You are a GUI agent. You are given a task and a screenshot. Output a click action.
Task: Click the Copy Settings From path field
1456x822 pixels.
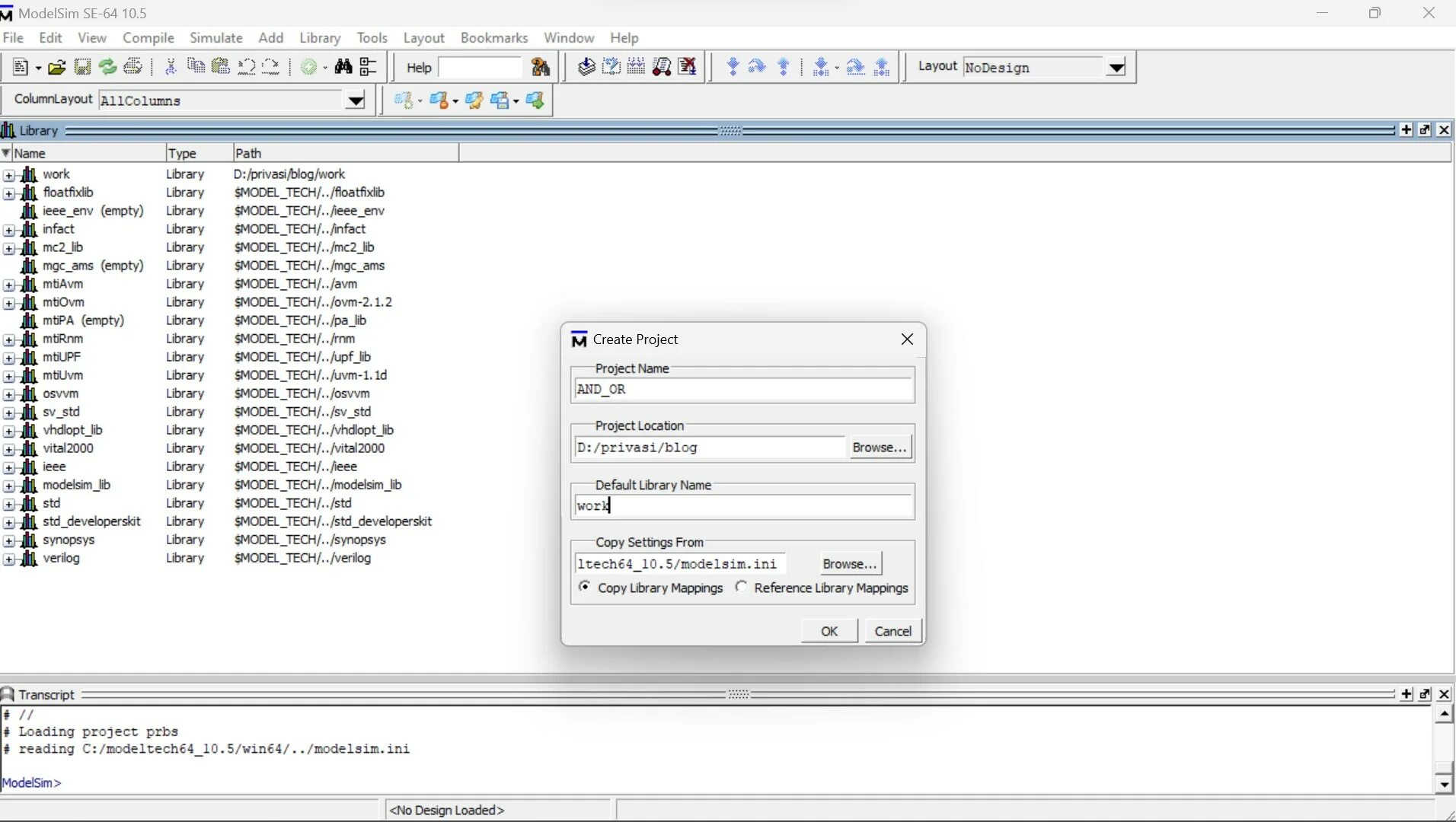681,564
